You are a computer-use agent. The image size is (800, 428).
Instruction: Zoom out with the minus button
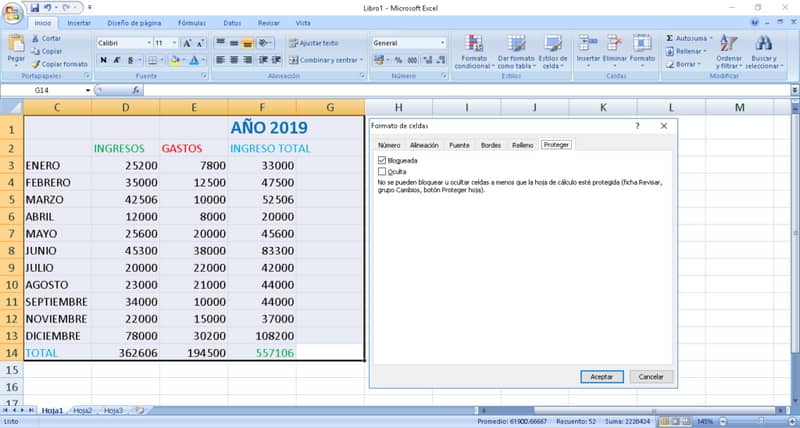tap(721, 422)
